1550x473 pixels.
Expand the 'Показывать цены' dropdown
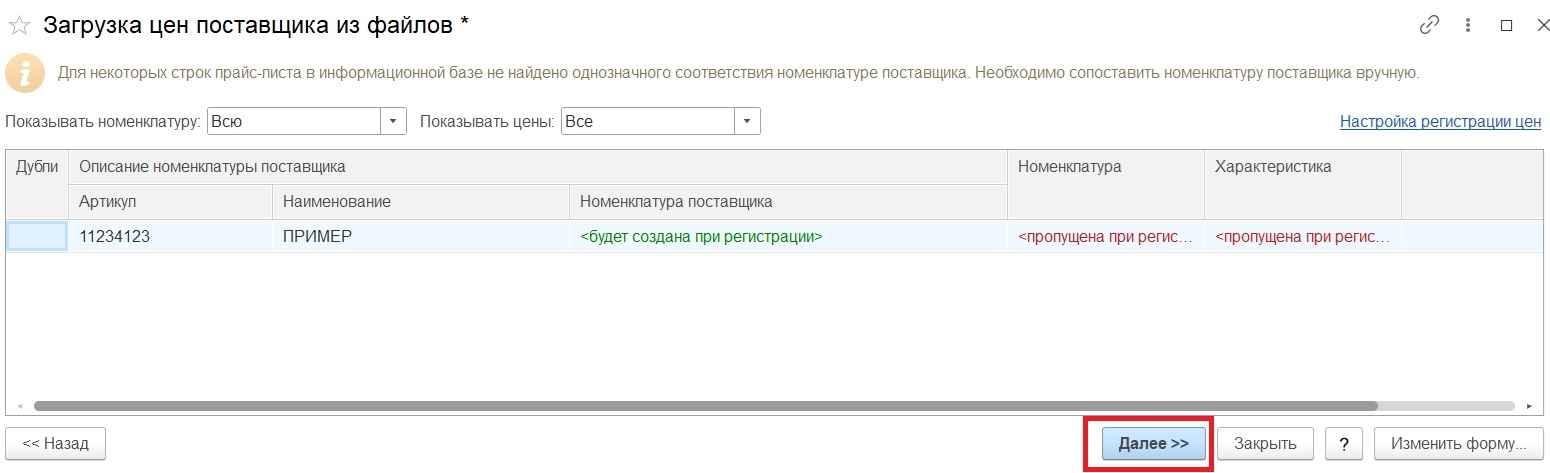pos(747,122)
